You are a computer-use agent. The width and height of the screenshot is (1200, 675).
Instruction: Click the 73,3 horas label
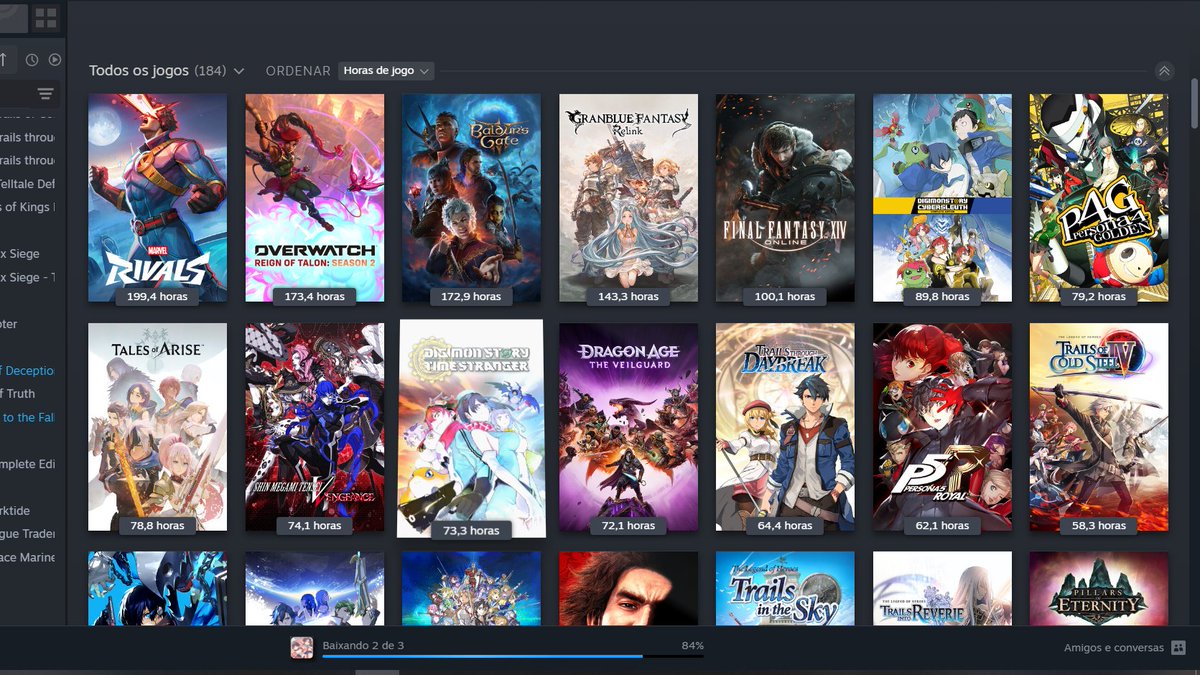[x=471, y=531]
